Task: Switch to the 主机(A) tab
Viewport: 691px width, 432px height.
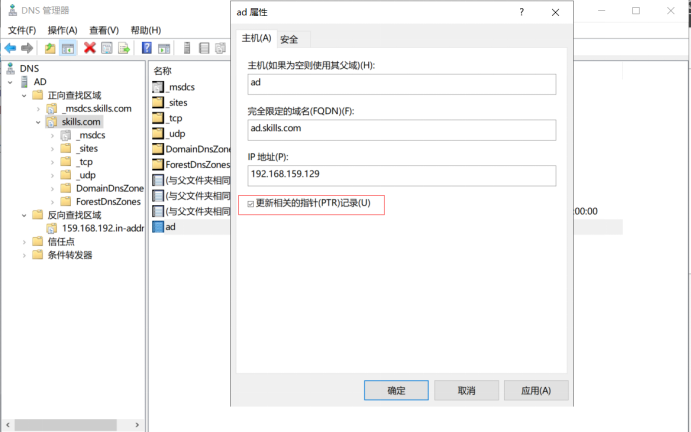Action: pos(256,38)
